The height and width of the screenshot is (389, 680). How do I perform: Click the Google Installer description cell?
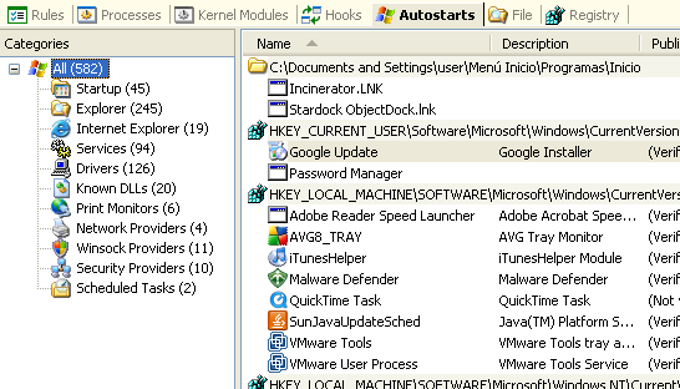coord(545,152)
